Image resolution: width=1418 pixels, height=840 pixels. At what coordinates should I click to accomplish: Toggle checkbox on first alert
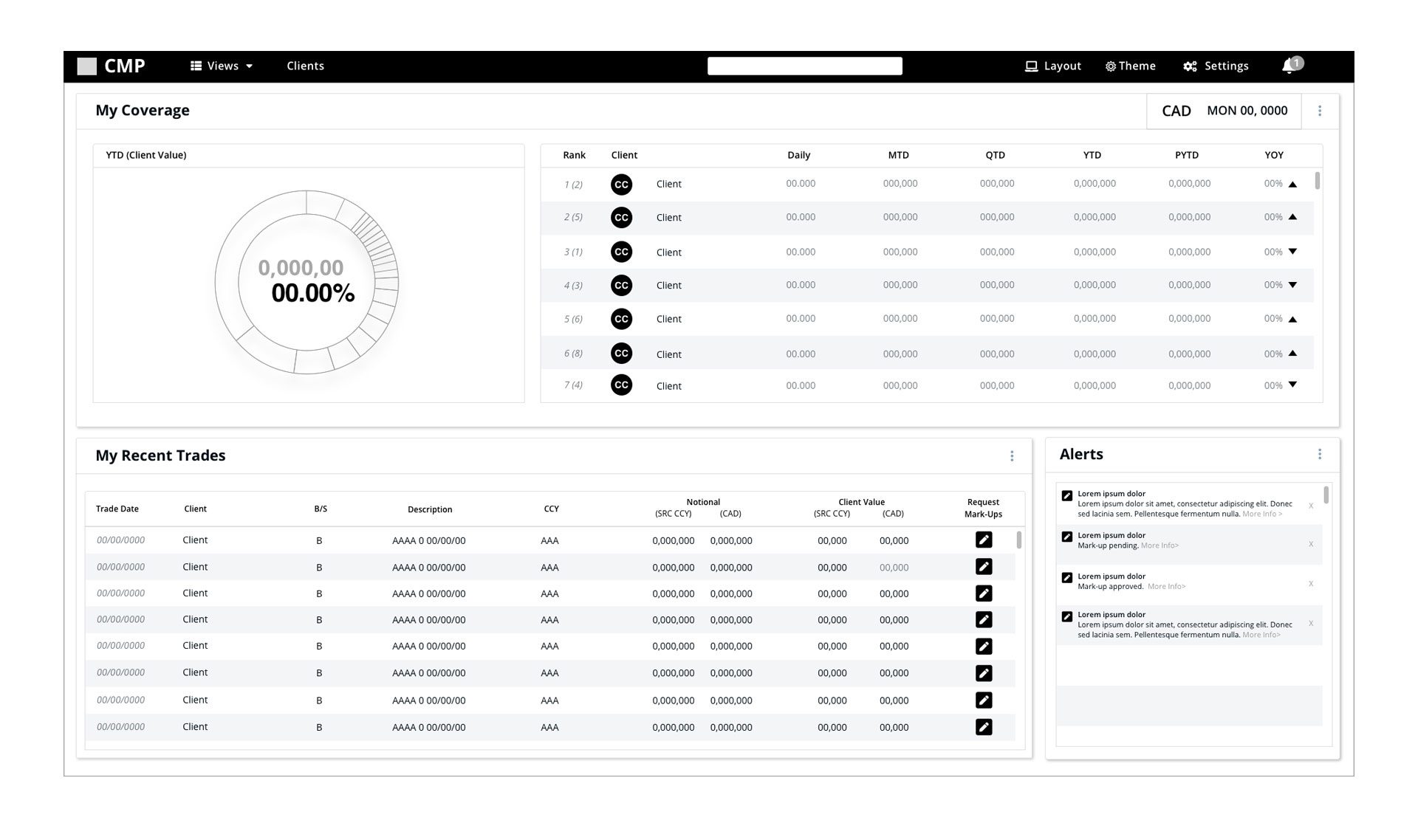point(1066,496)
